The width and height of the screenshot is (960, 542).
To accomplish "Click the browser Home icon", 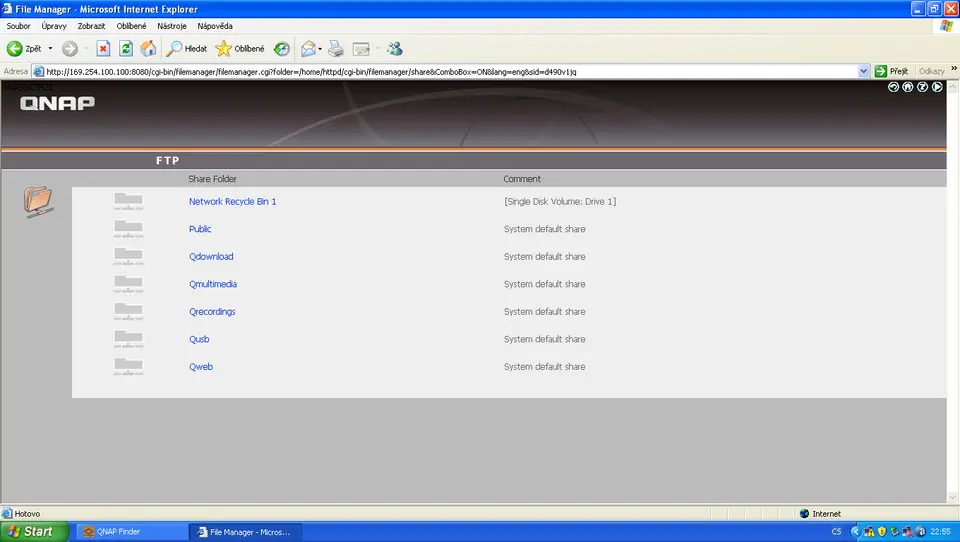I will (148, 48).
